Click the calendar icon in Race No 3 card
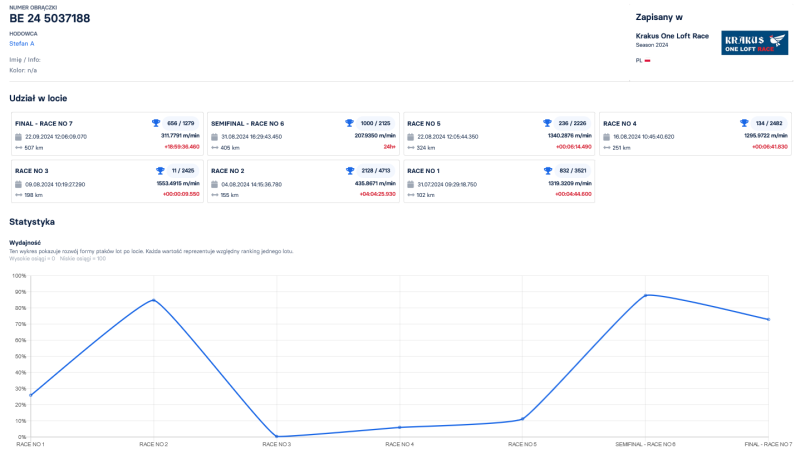The height and width of the screenshot is (459, 800). click(18, 184)
